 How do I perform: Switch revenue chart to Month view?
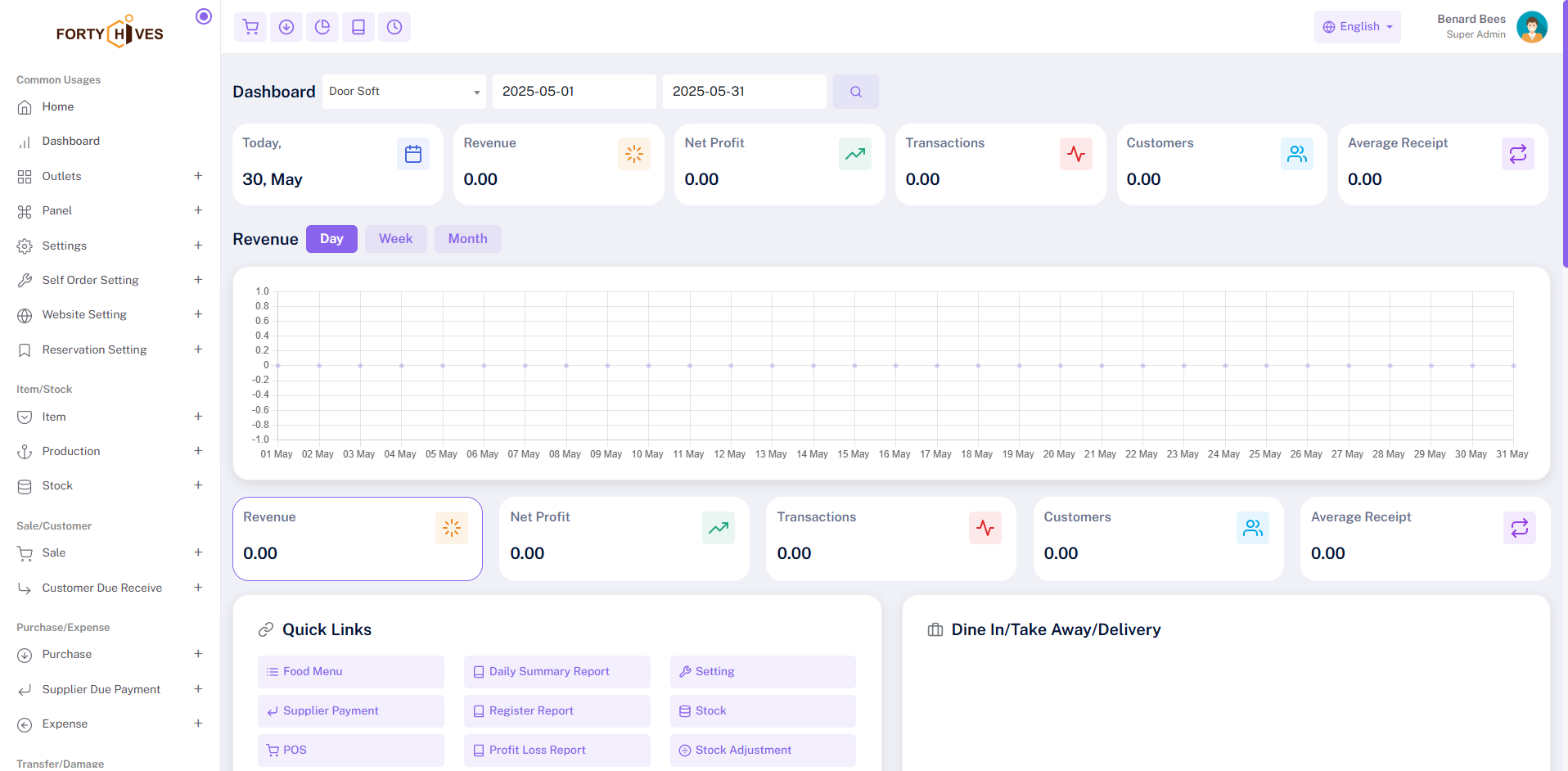(x=467, y=239)
